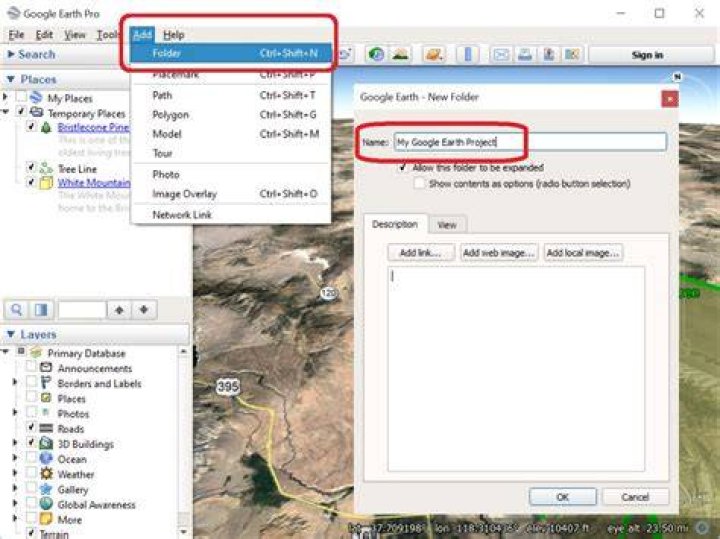The image size is (720, 539).
Task: Toggle the Roads layer checkbox
Action: (x=31, y=427)
